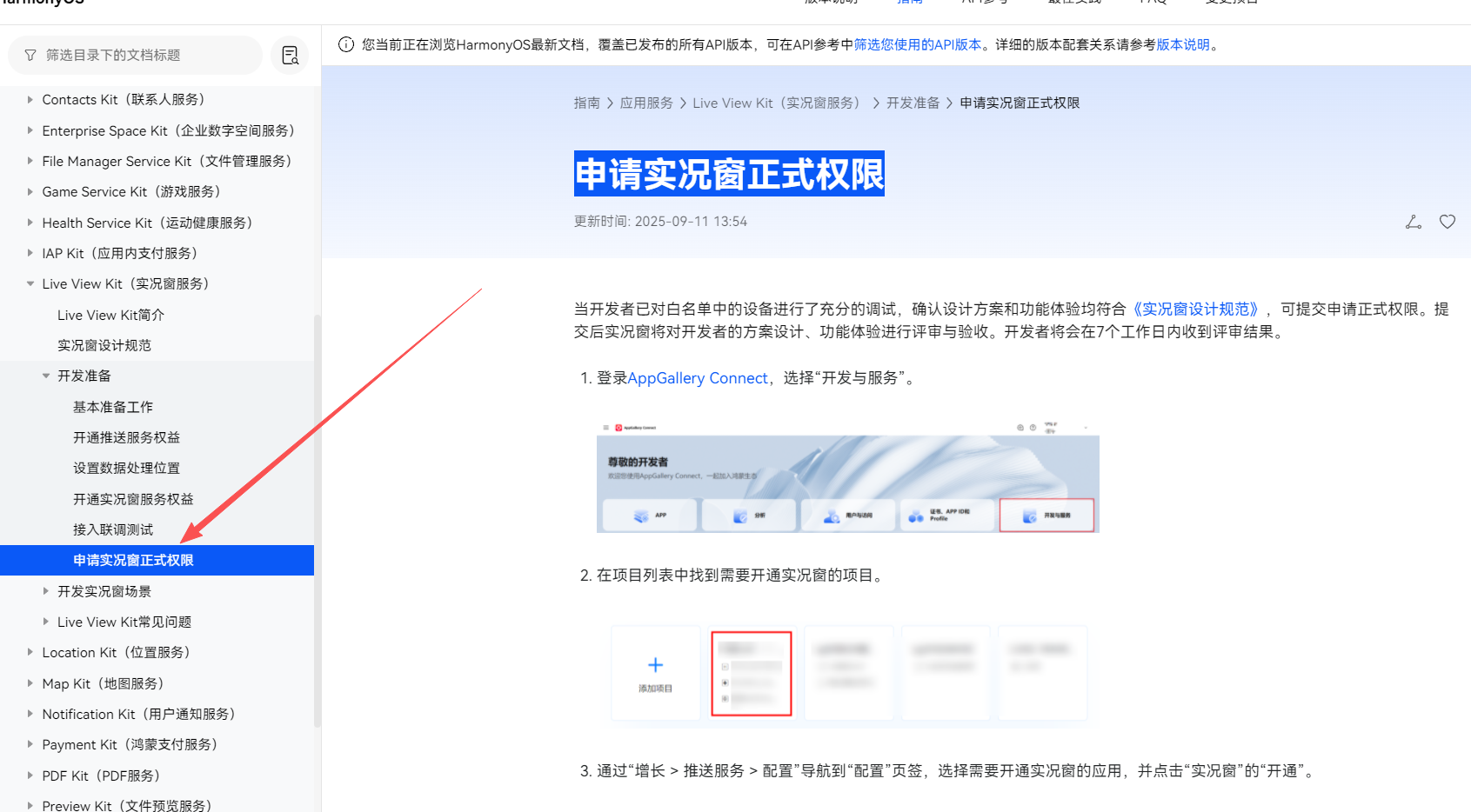Open 接入联调测试 page

(x=113, y=529)
